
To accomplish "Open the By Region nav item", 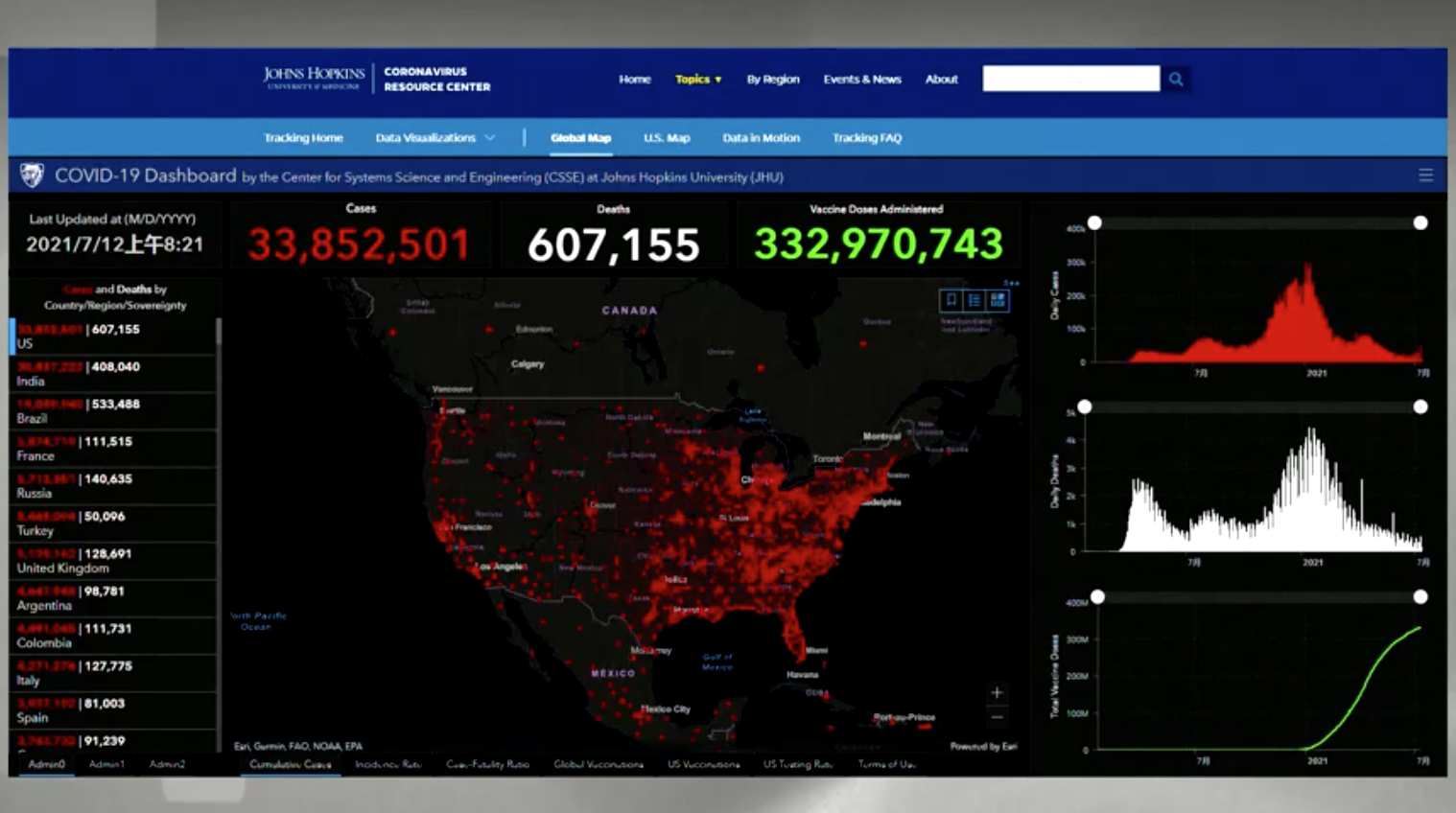I will pos(773,80).
